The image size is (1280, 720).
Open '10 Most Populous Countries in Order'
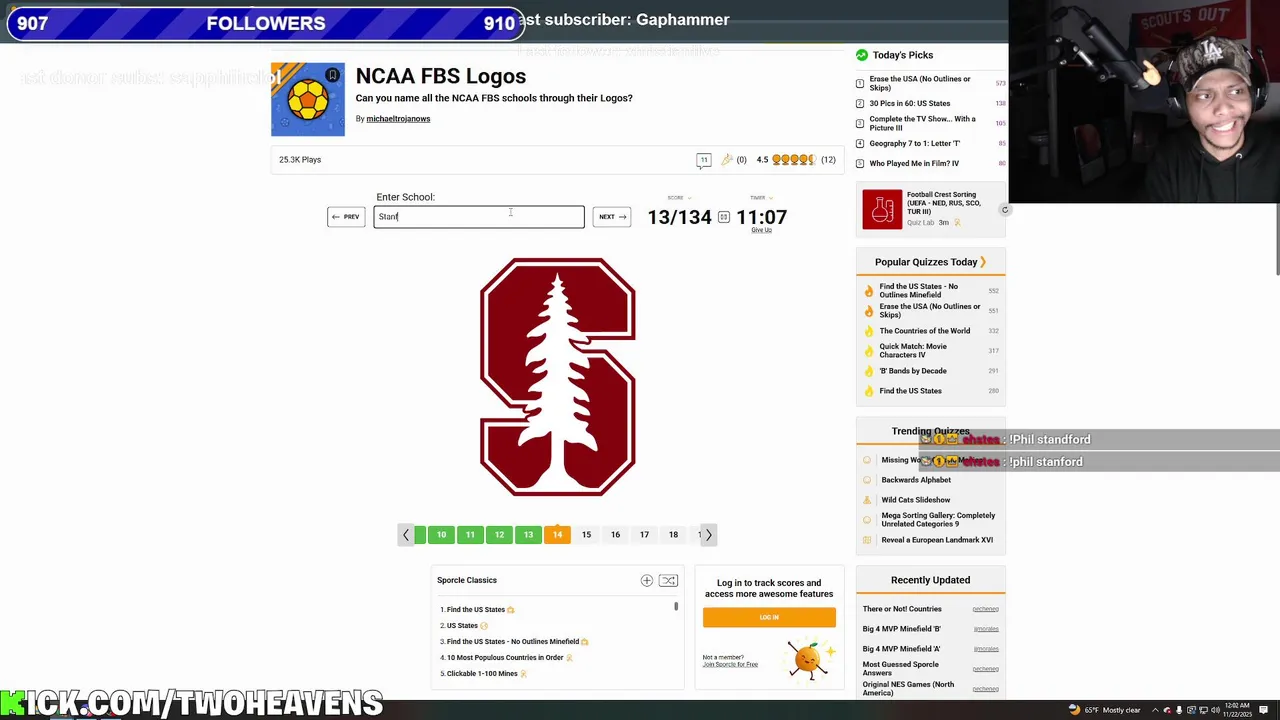505,658
